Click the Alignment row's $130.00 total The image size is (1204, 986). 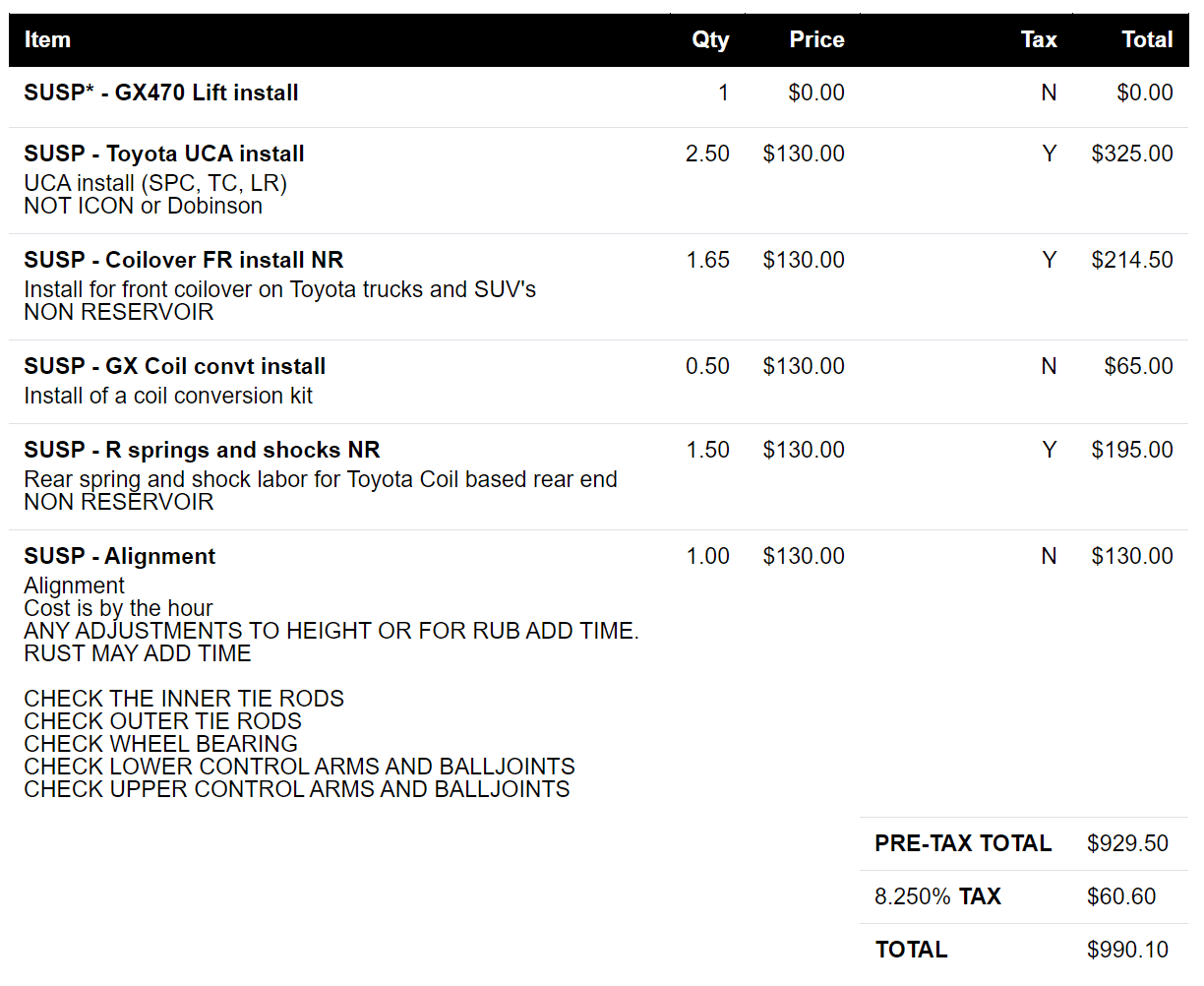pyautogui.click(x=1132, y=556)
